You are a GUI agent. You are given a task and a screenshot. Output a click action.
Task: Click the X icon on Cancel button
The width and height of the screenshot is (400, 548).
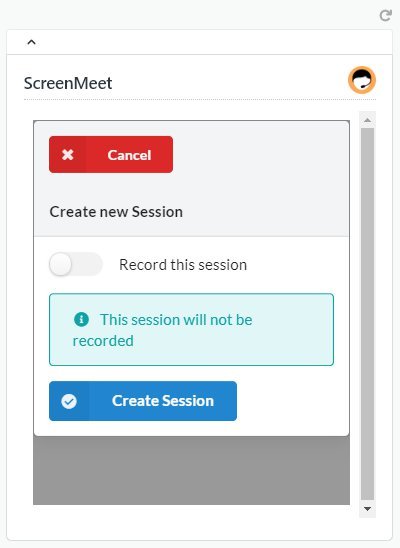pos(67,154)
